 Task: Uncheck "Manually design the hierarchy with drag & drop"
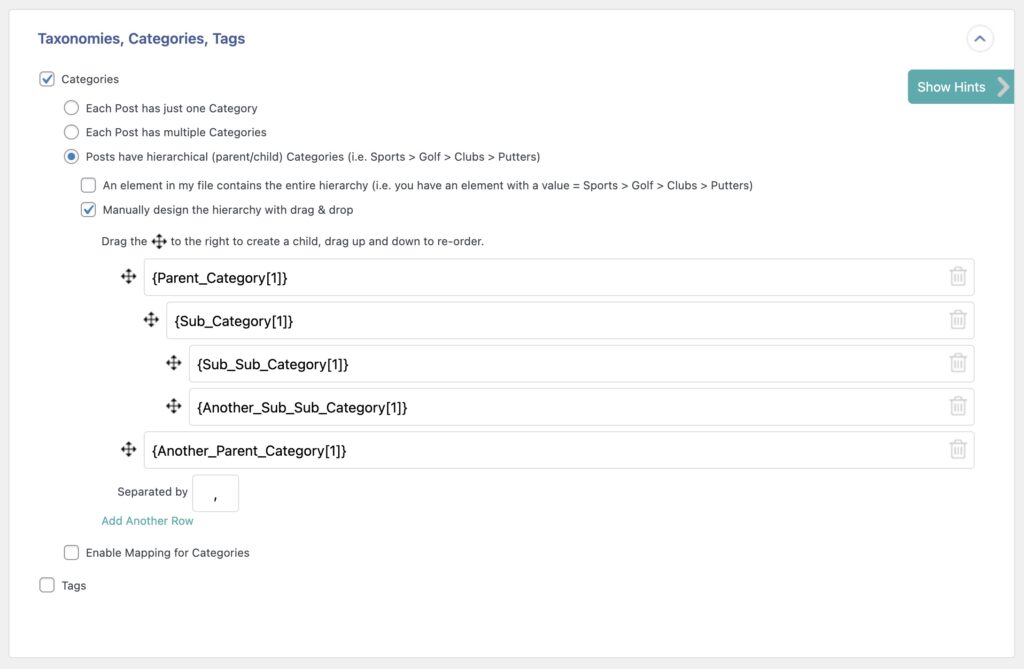click(88, 209)
